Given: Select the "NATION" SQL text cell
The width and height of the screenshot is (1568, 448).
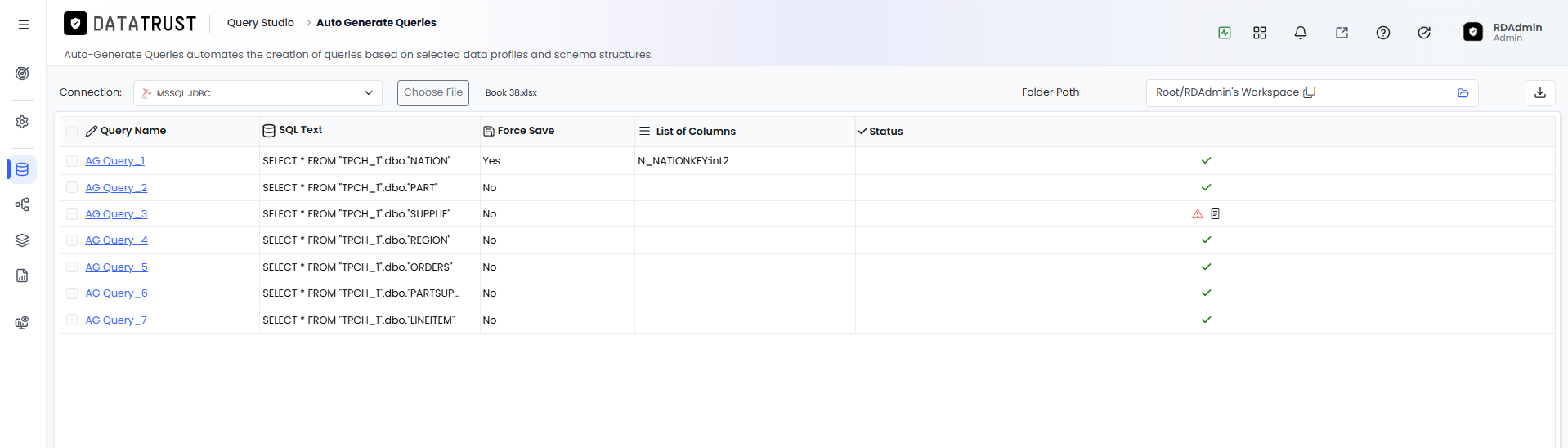Looking at the screenshot, I should [370, 161].
